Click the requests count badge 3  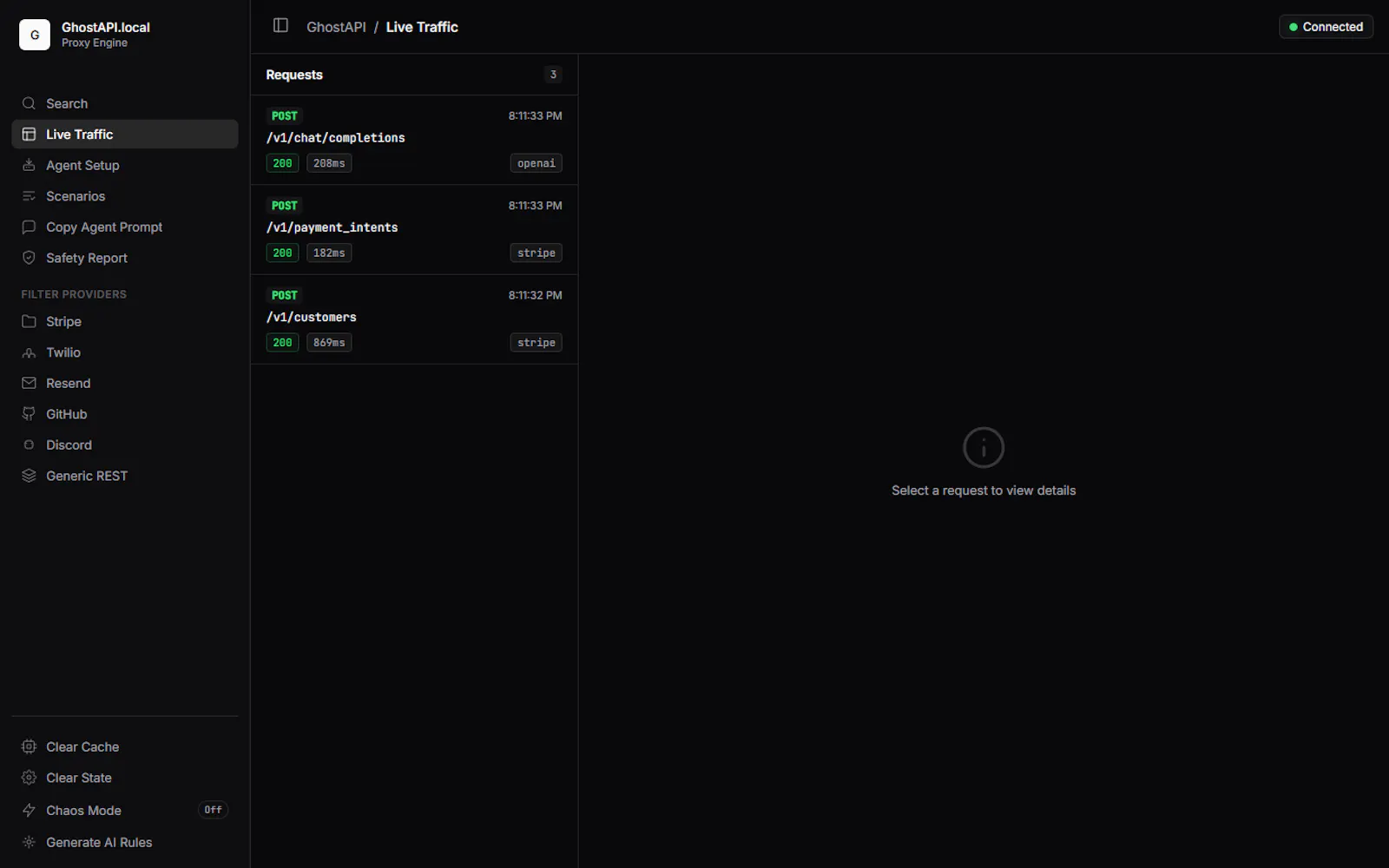click(553, 75)
